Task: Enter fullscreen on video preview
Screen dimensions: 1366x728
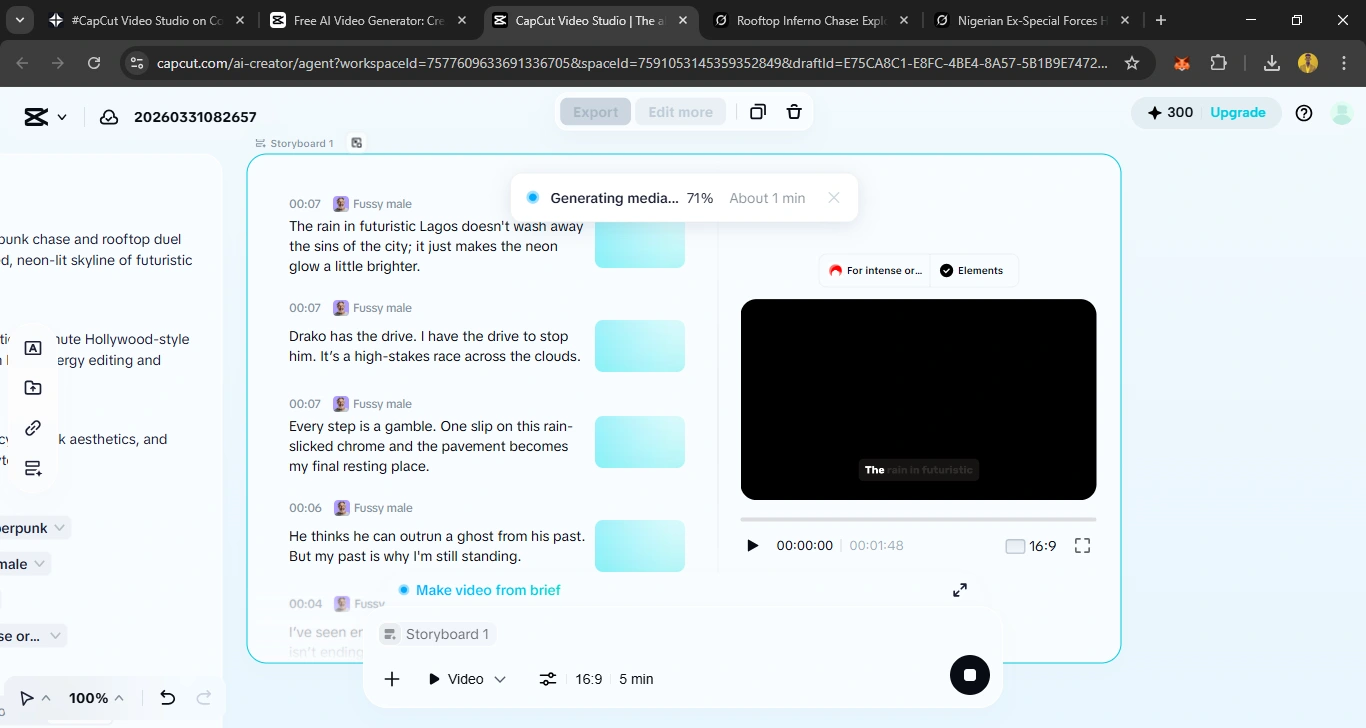Action: [x=1082, y=546]
